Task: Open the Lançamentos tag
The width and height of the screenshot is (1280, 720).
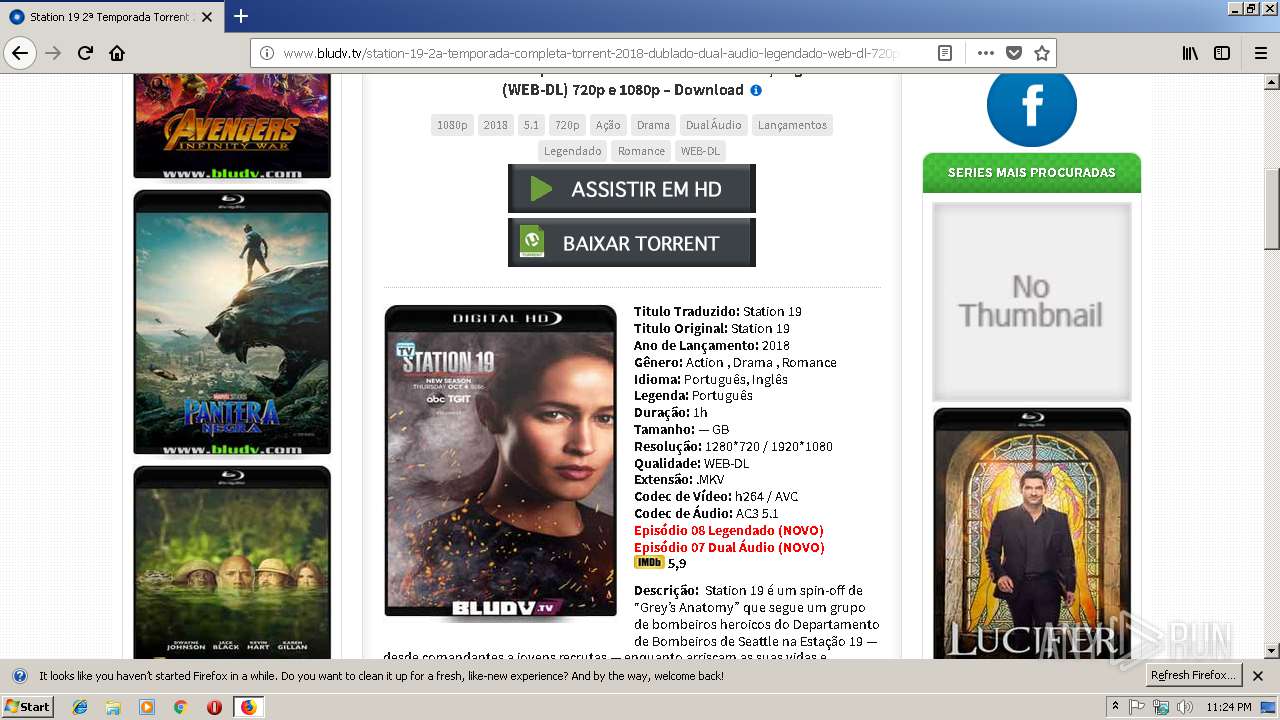Action: click(x=792, y=125)
